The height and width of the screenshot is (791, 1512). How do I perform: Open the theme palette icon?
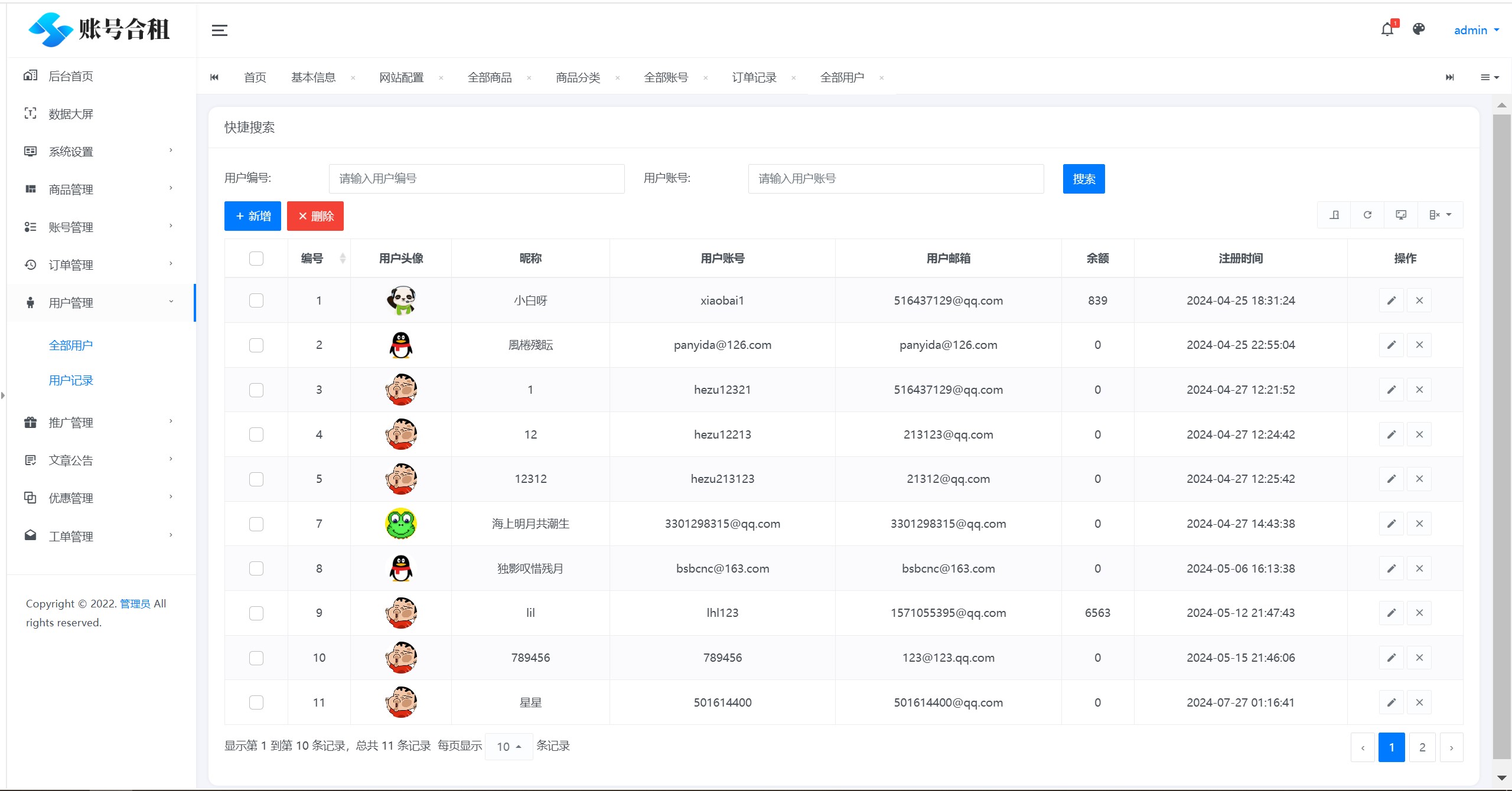(1419, 30)
